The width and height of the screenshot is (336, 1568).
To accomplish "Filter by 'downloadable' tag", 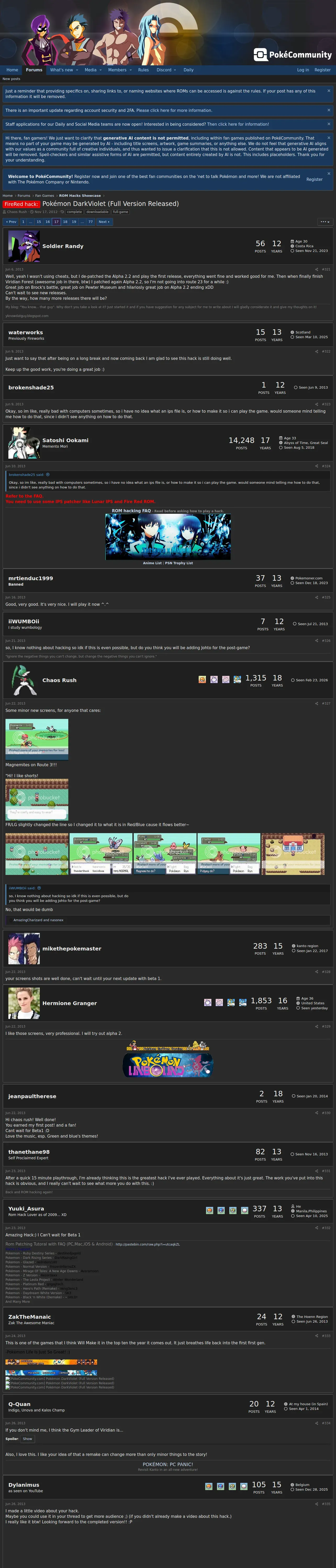I will pyautogui.click(x=98, y=212).
